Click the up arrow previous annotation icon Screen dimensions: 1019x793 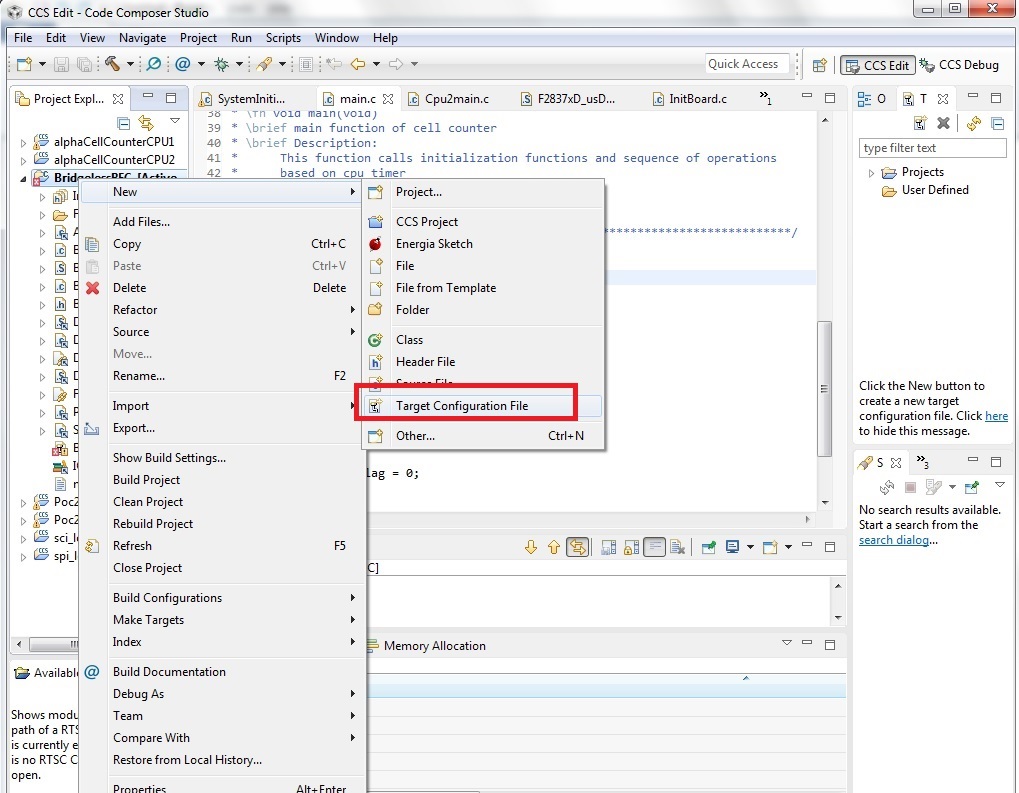click(x=554, y=547)
